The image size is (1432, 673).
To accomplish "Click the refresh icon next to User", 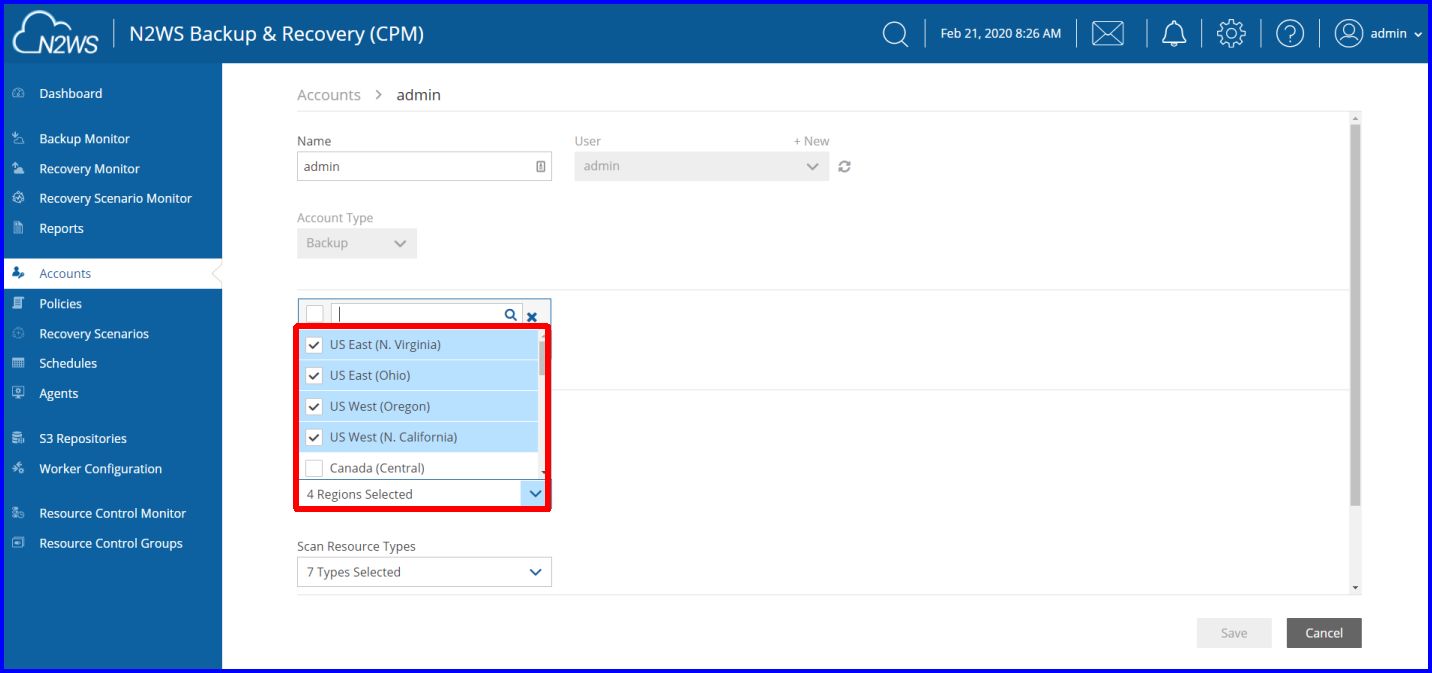I will 844,167.
